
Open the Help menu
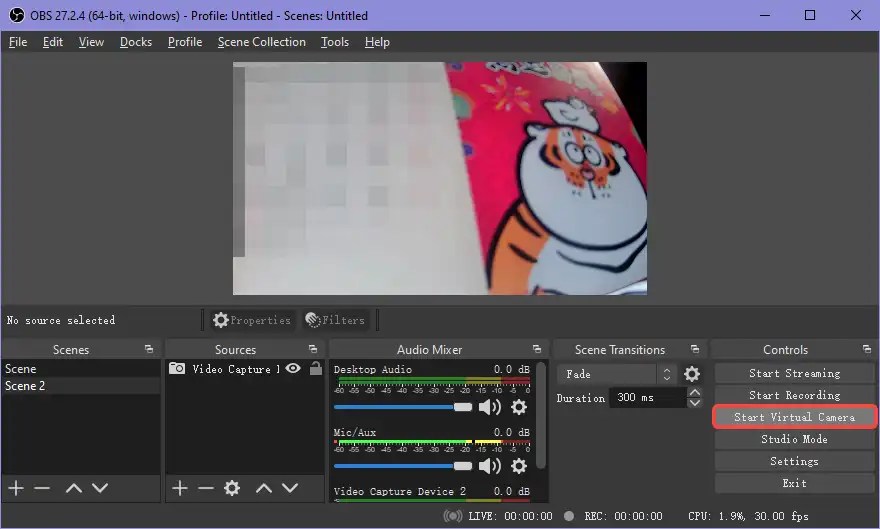click(377, 42)
